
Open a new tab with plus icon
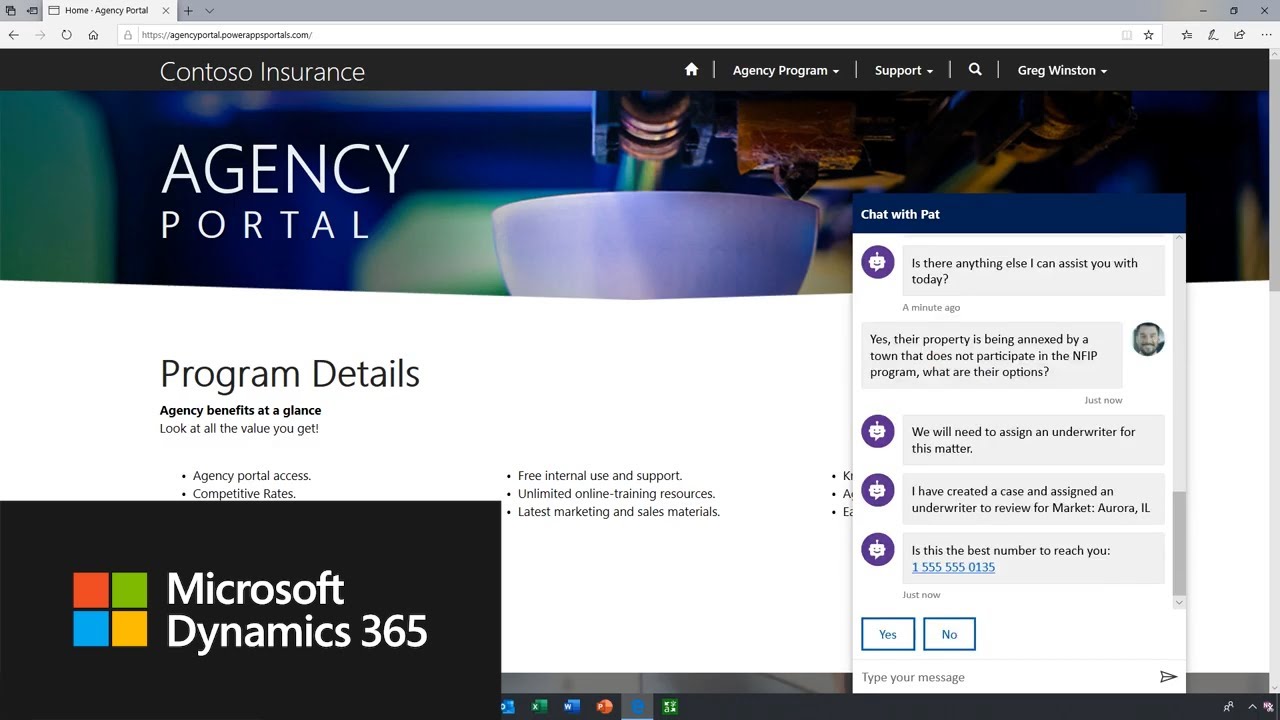point(188,11)
